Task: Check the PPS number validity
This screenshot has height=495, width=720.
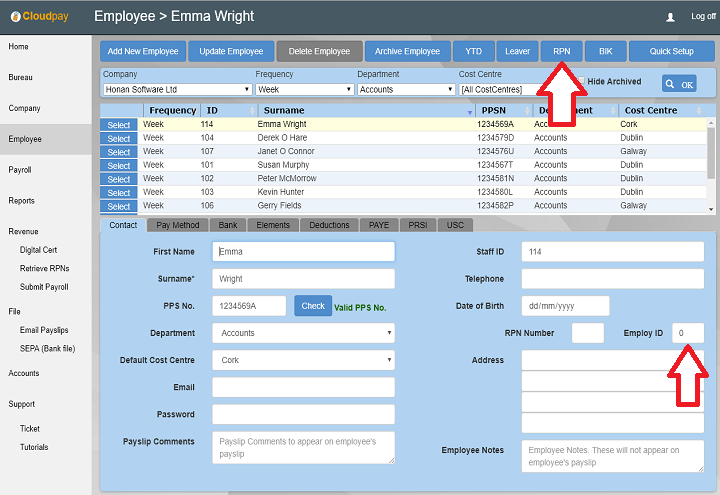Action: coord(312,306)
